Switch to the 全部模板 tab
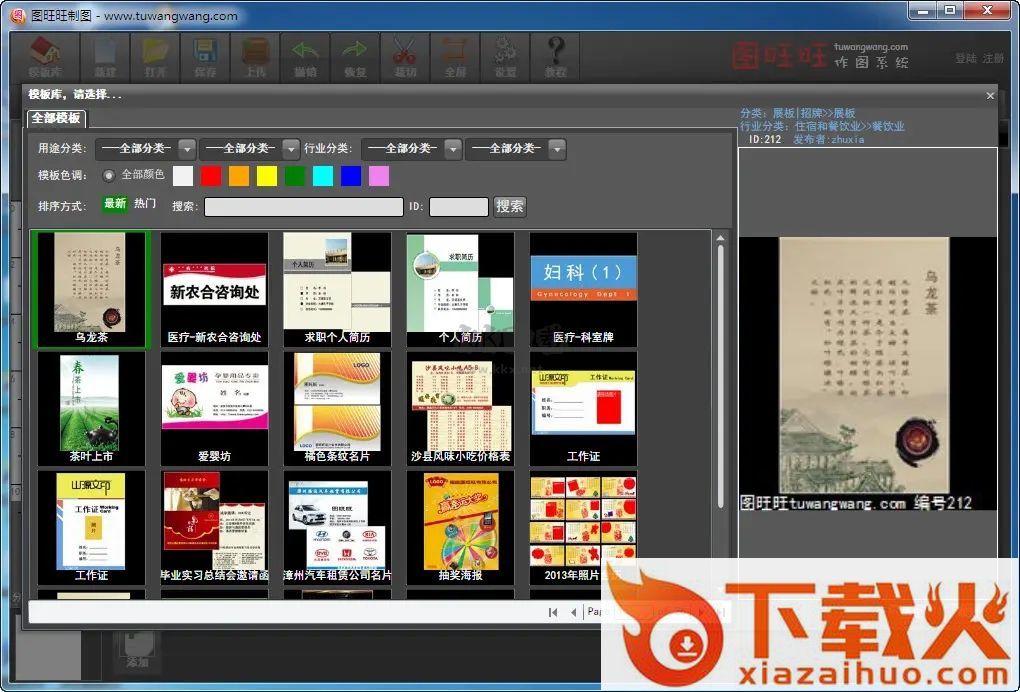 [56, 118]
